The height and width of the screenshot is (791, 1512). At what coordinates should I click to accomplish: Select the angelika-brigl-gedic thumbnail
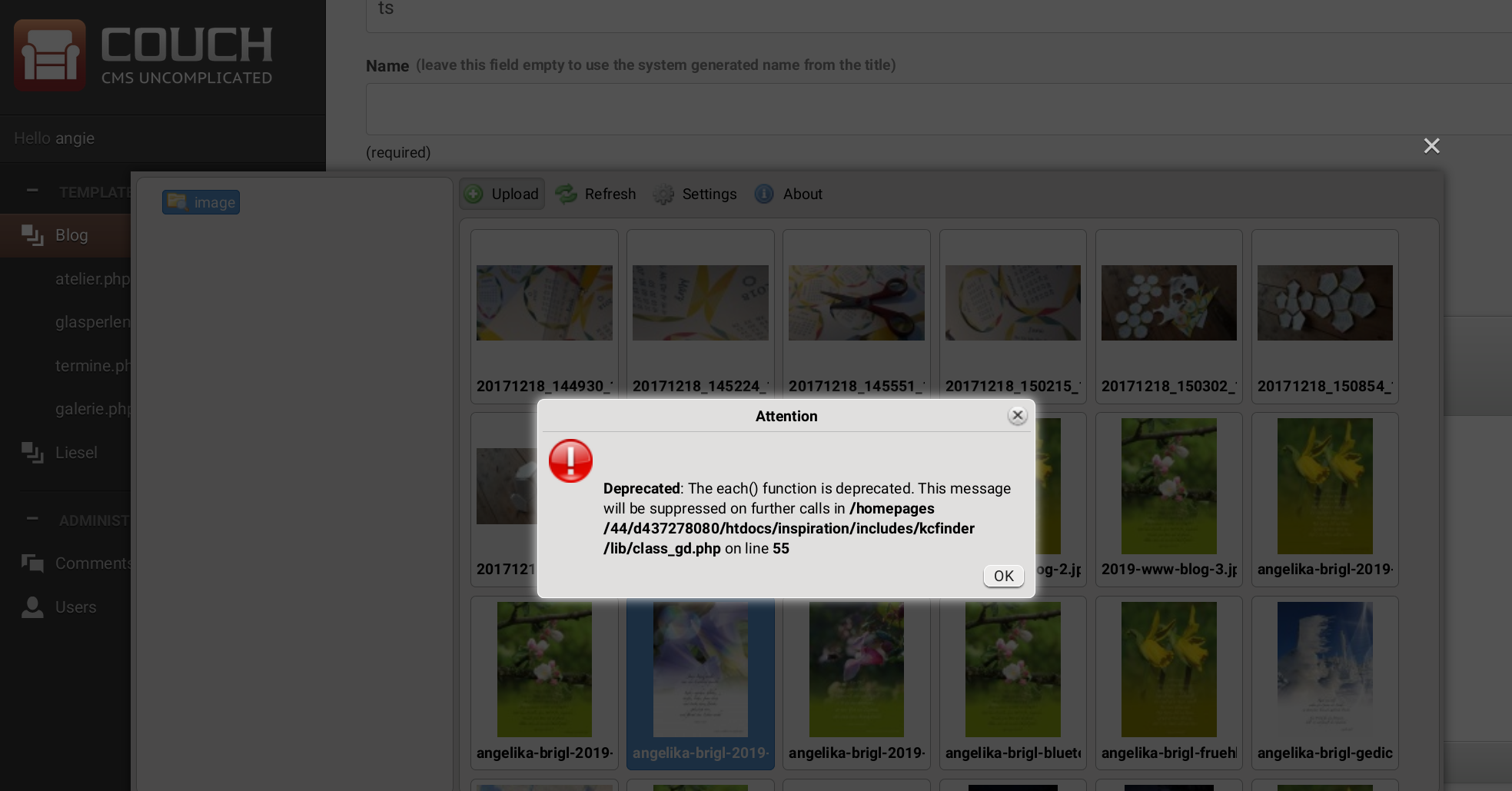click(1324, 683)
